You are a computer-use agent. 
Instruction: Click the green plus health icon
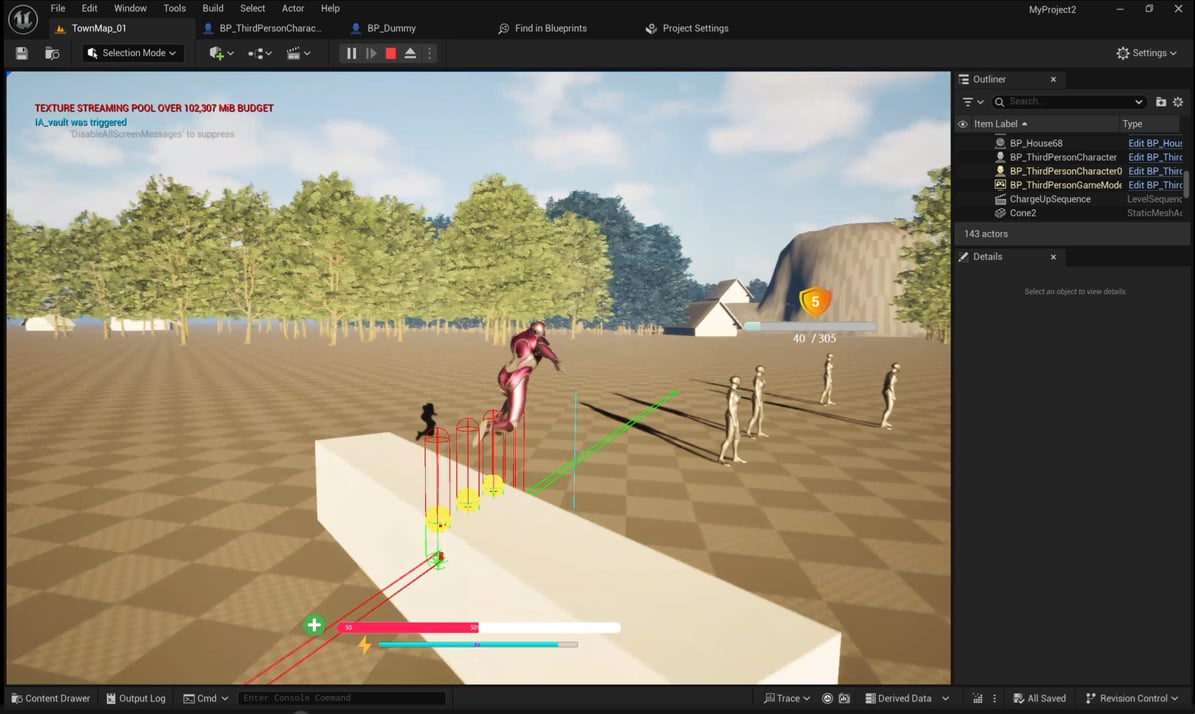click(x=314, y=625)
